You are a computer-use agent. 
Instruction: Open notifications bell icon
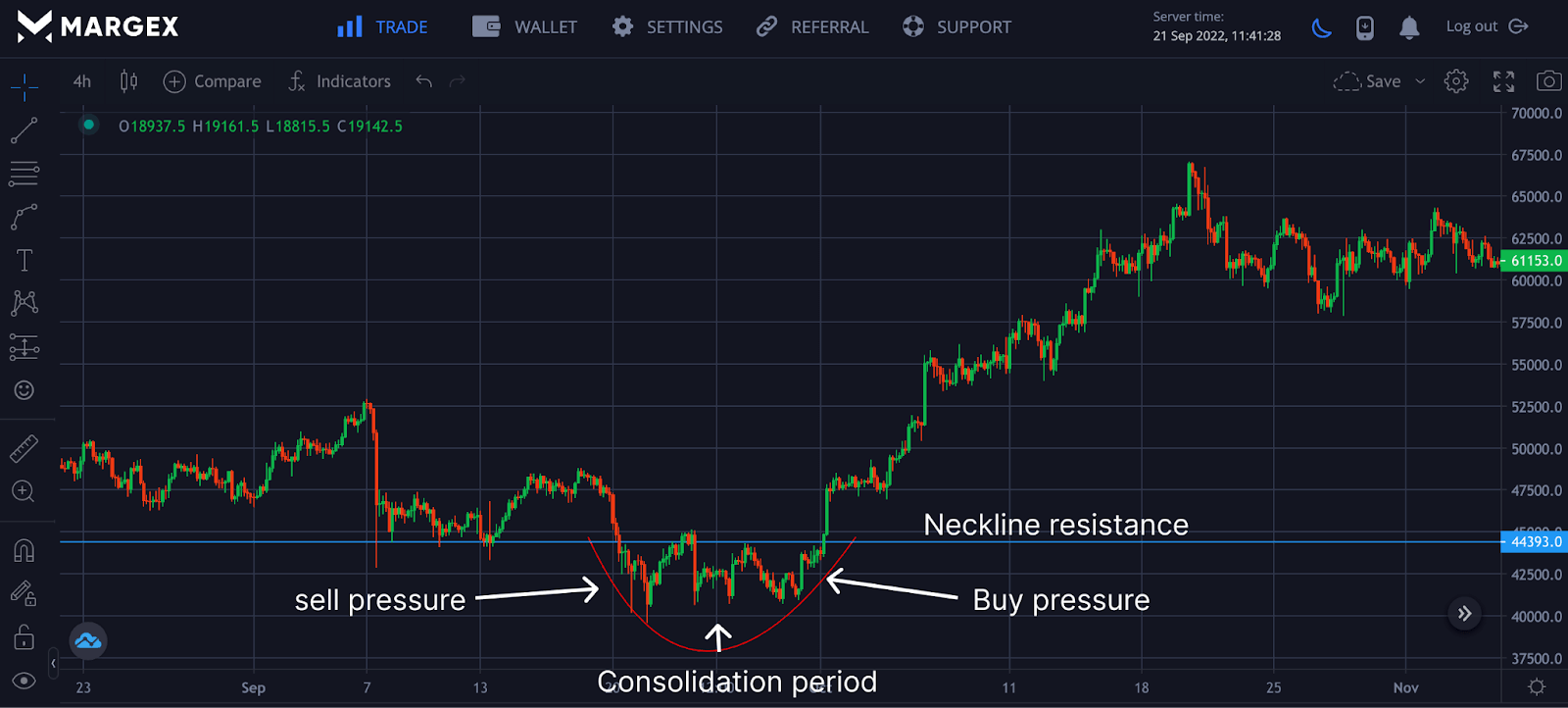pyautogui.click(x=1409, y=27)
